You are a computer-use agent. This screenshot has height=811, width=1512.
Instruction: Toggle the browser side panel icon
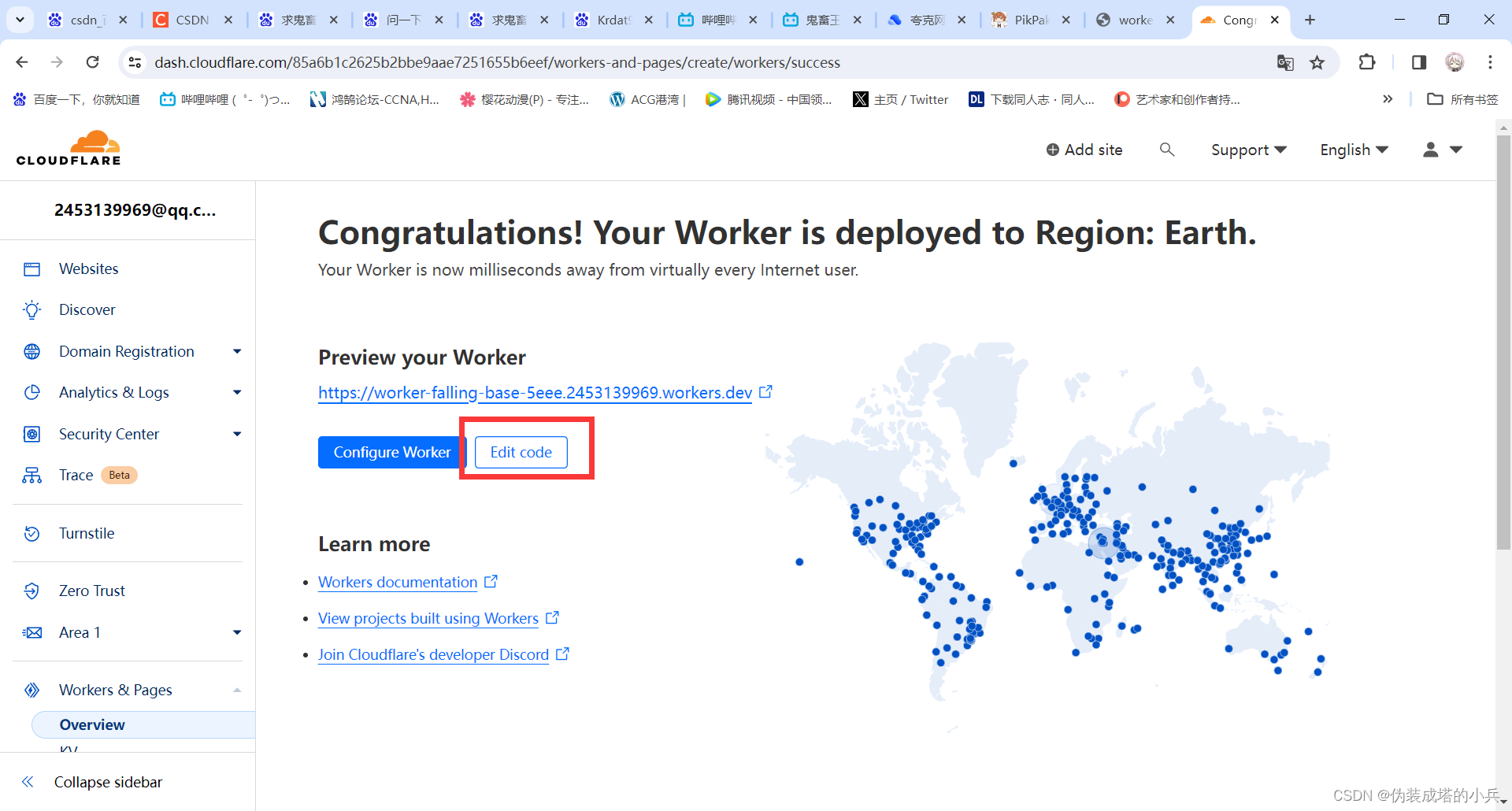coord(1419,62)
